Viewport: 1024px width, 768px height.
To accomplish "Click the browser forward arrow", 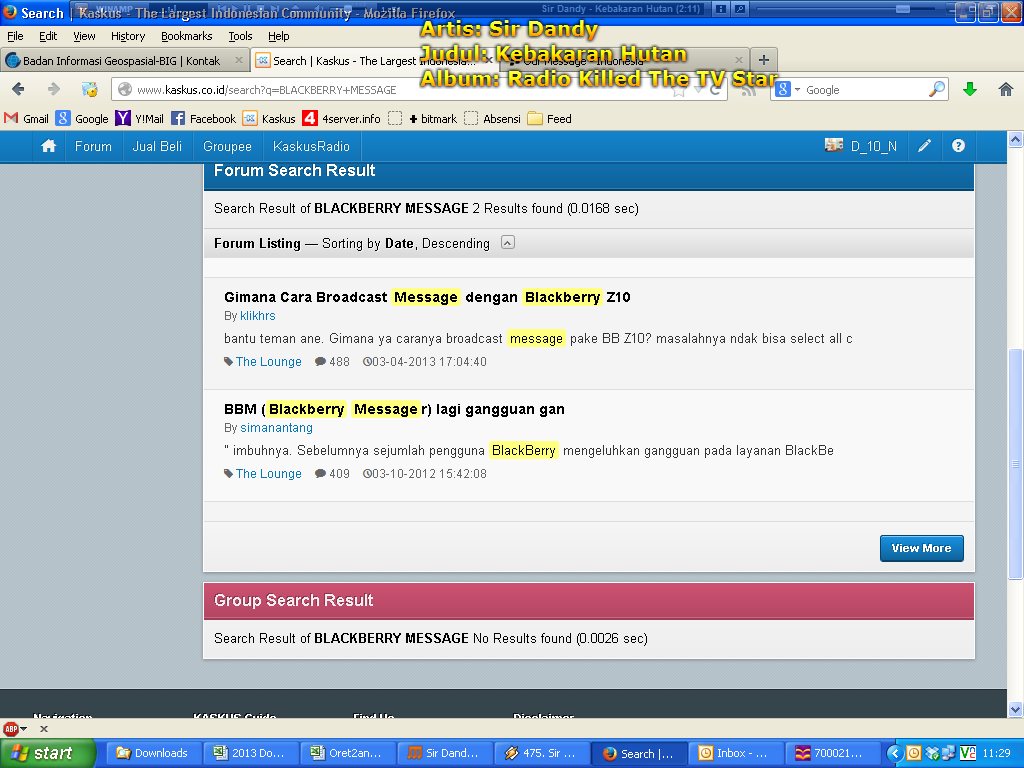I will (54, 89).
